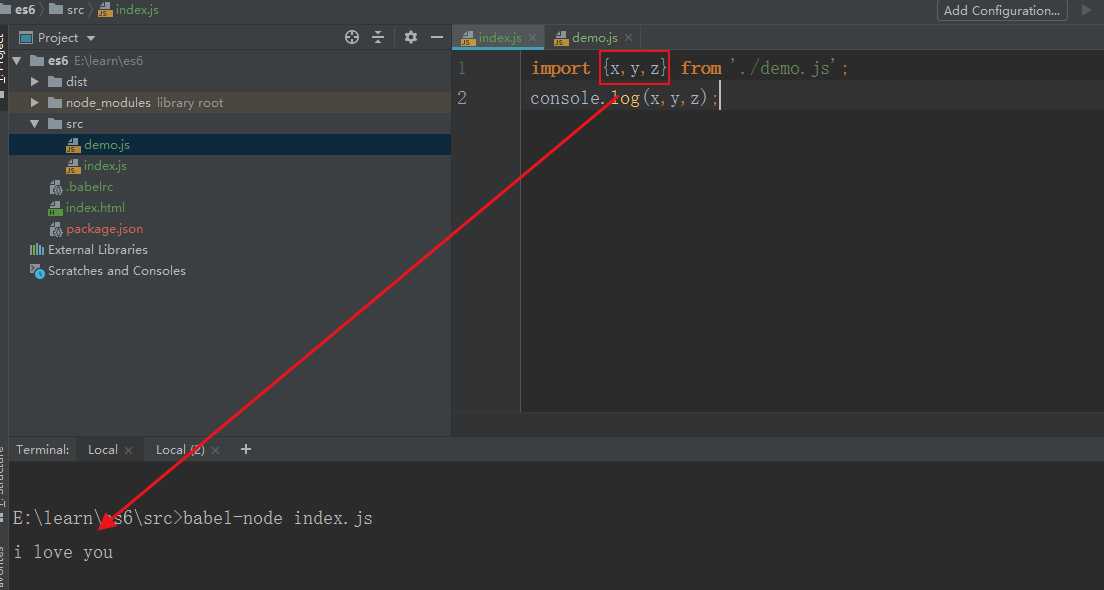The image size is (1104, 590).
Task: Close the demo.js editor tab
Action: (x=628, y=38)
